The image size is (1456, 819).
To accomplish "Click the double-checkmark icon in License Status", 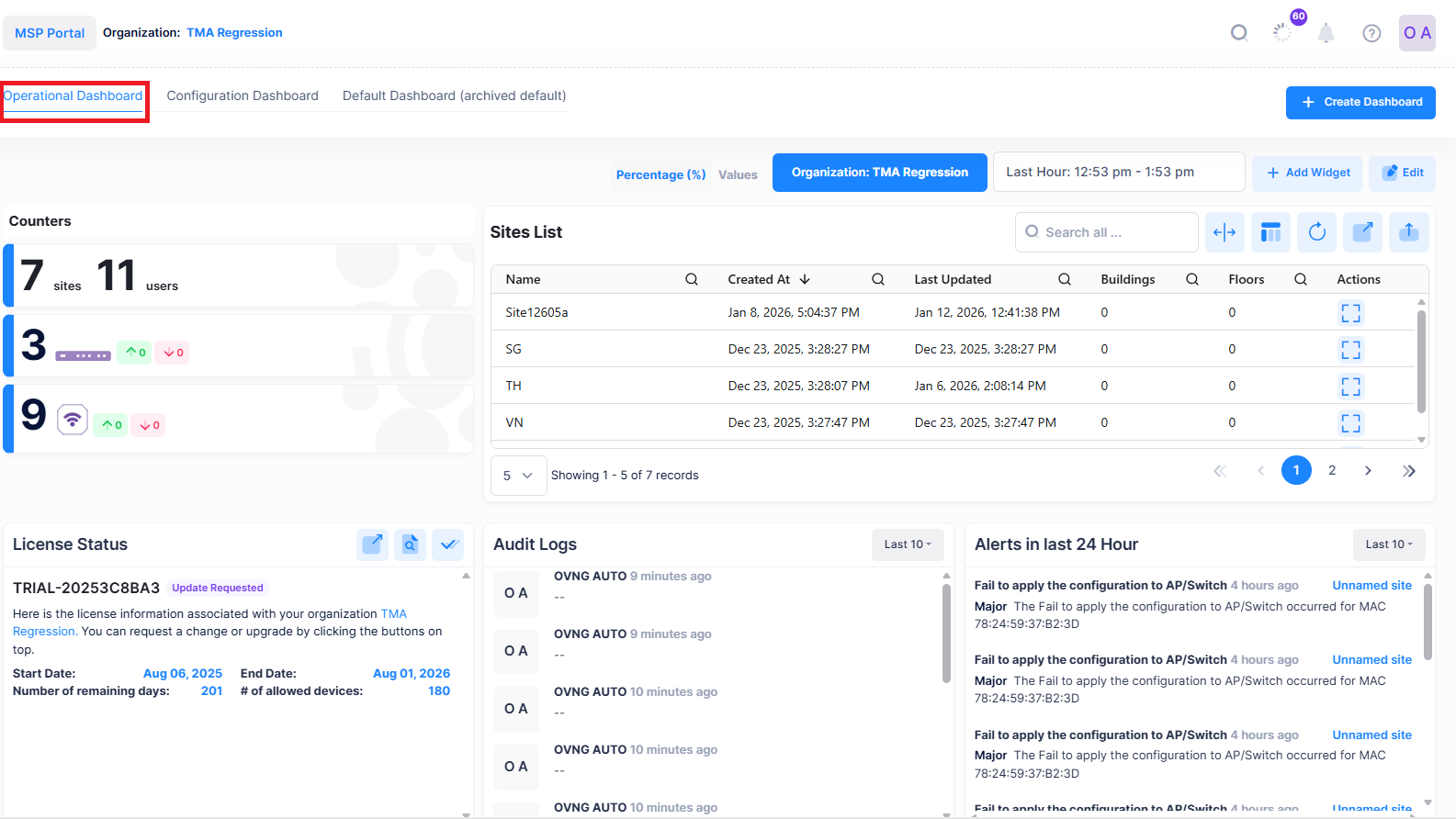I will pyautogui.click(x=448, y=544).
